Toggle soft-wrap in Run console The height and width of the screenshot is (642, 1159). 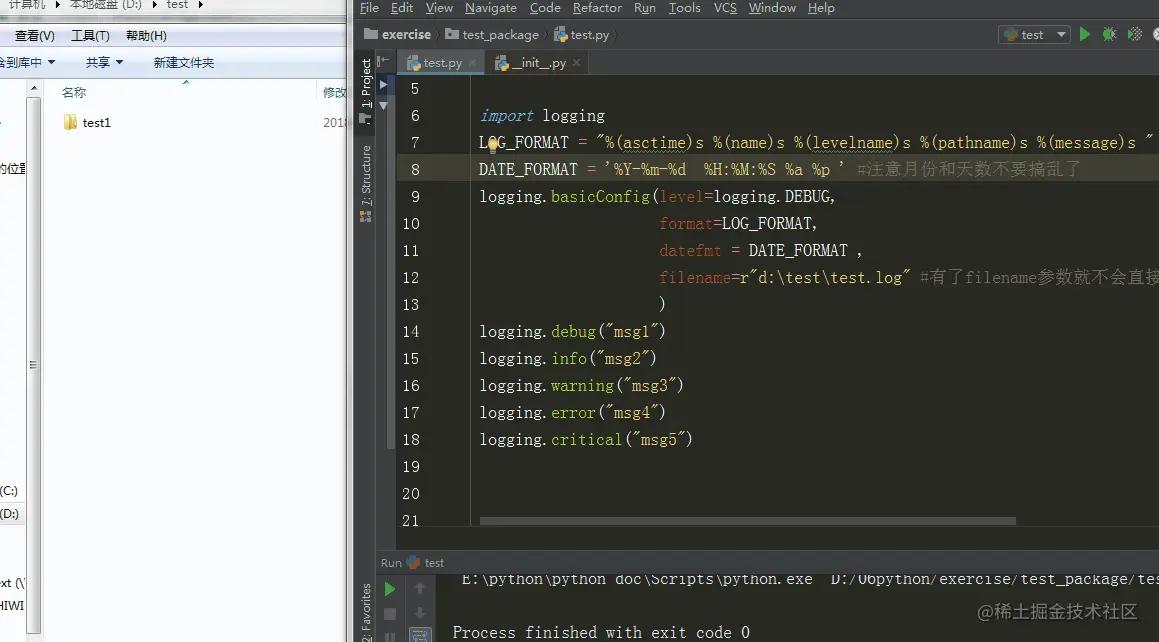[420, 635]
